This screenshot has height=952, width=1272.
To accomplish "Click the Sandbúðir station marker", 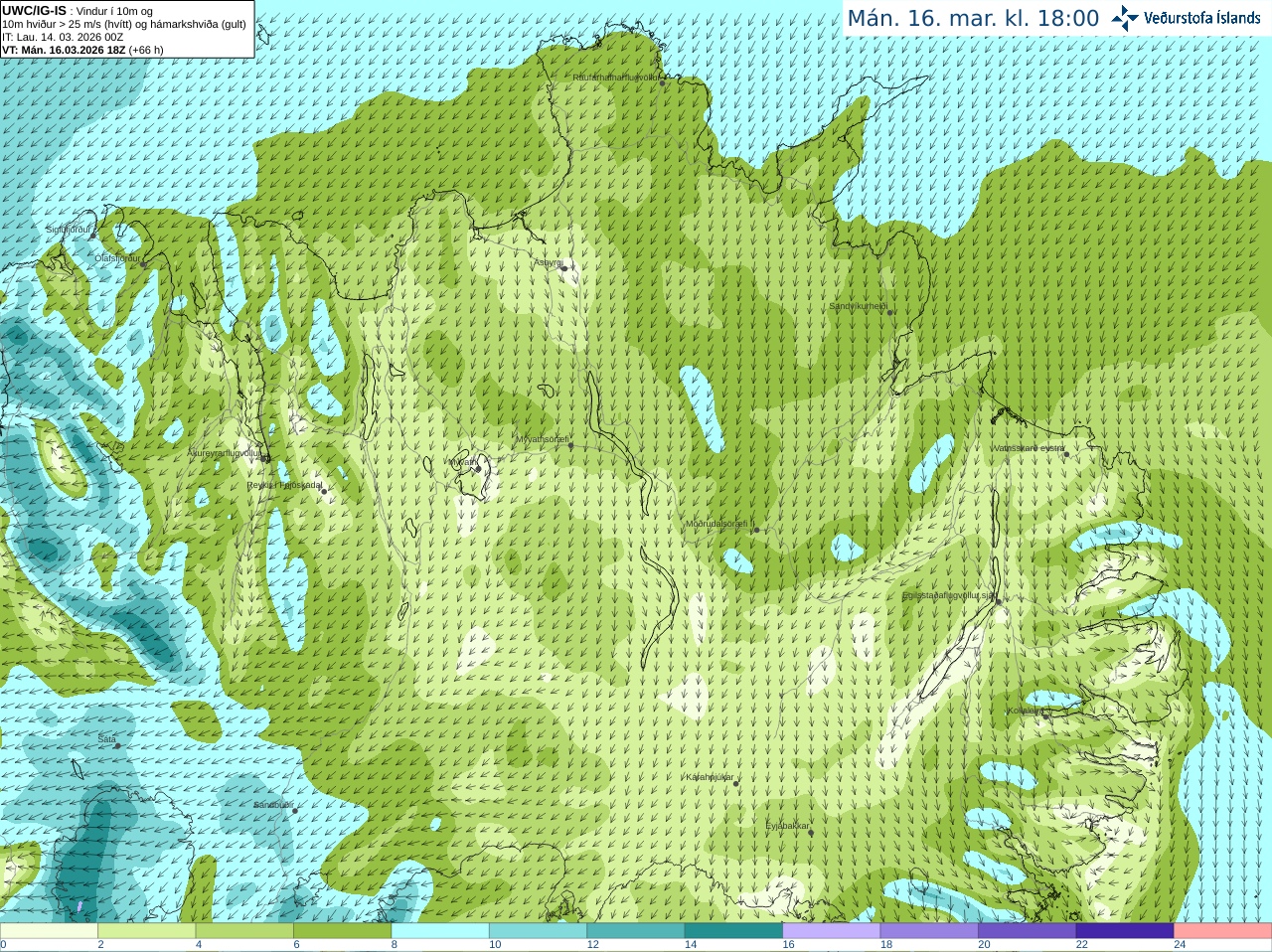I will point(294,811).
